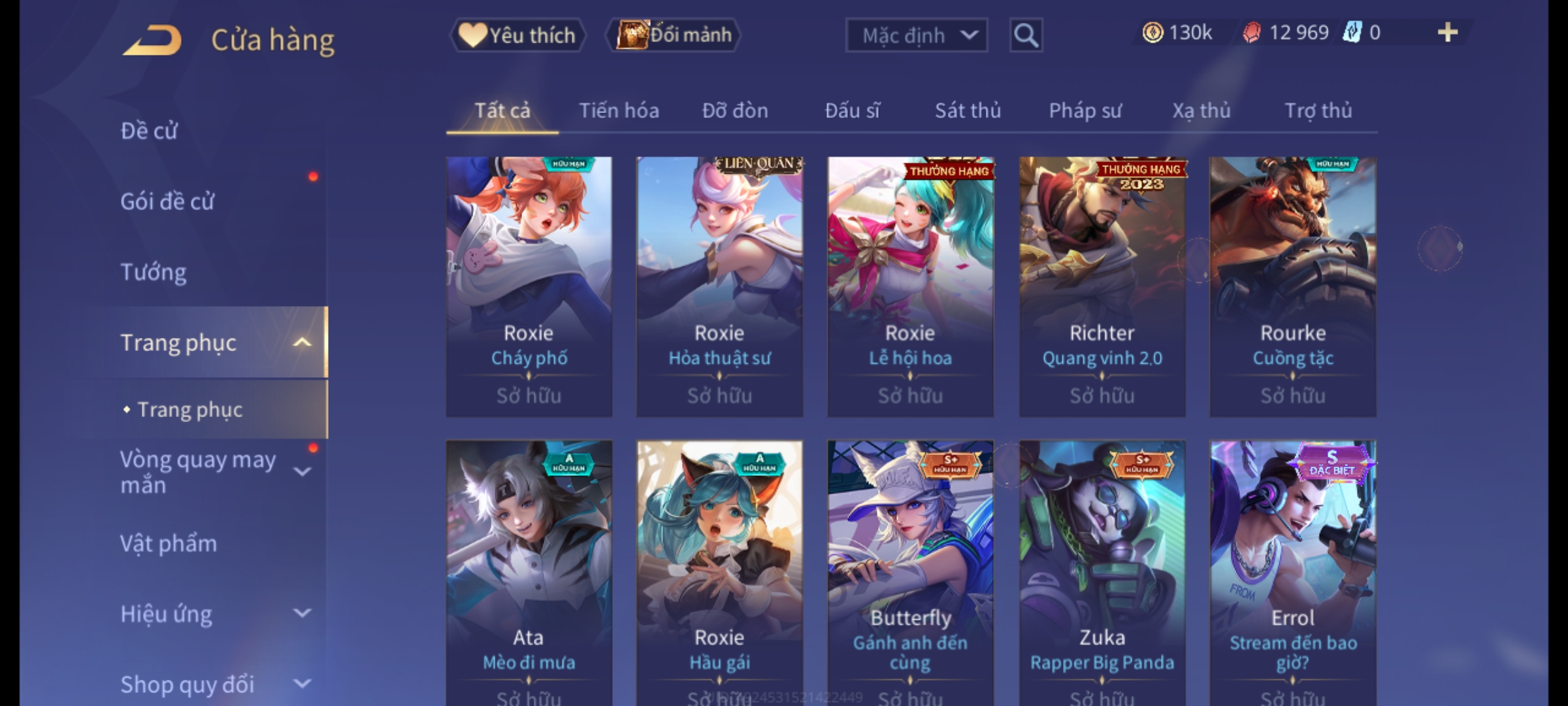Tap the red gem icon near 12 969
The image size is (1568, 706).
[x=1251, y=33]
